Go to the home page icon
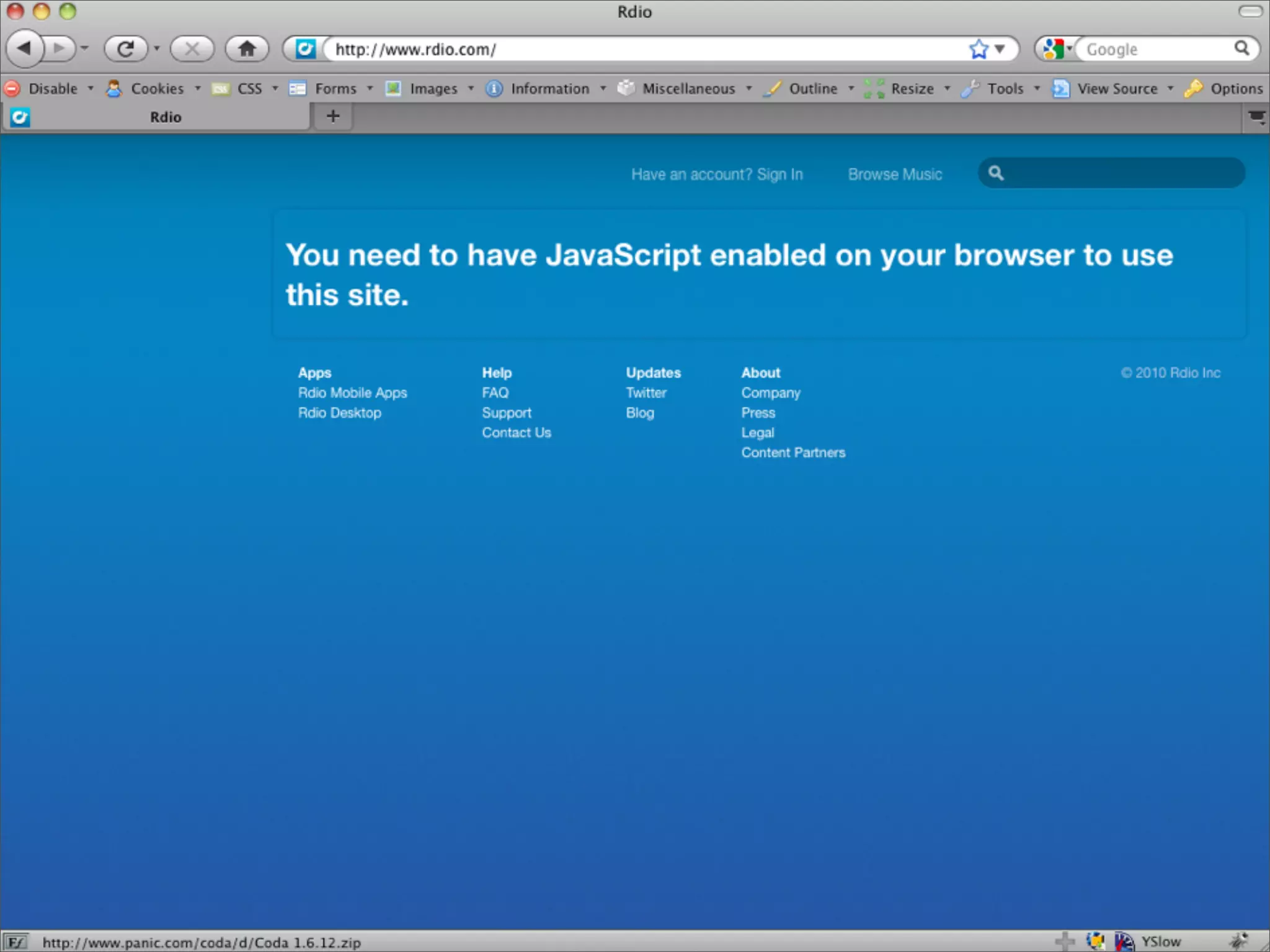 point(247,48)
